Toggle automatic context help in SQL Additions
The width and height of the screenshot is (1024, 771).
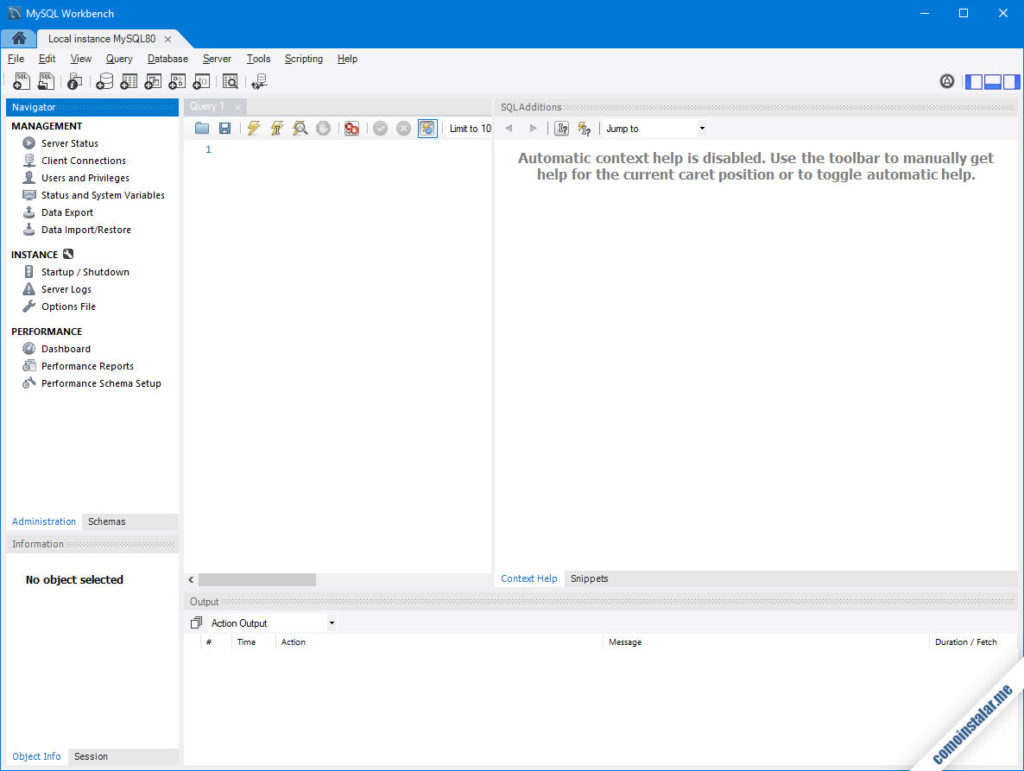click(x=584, y=128)
